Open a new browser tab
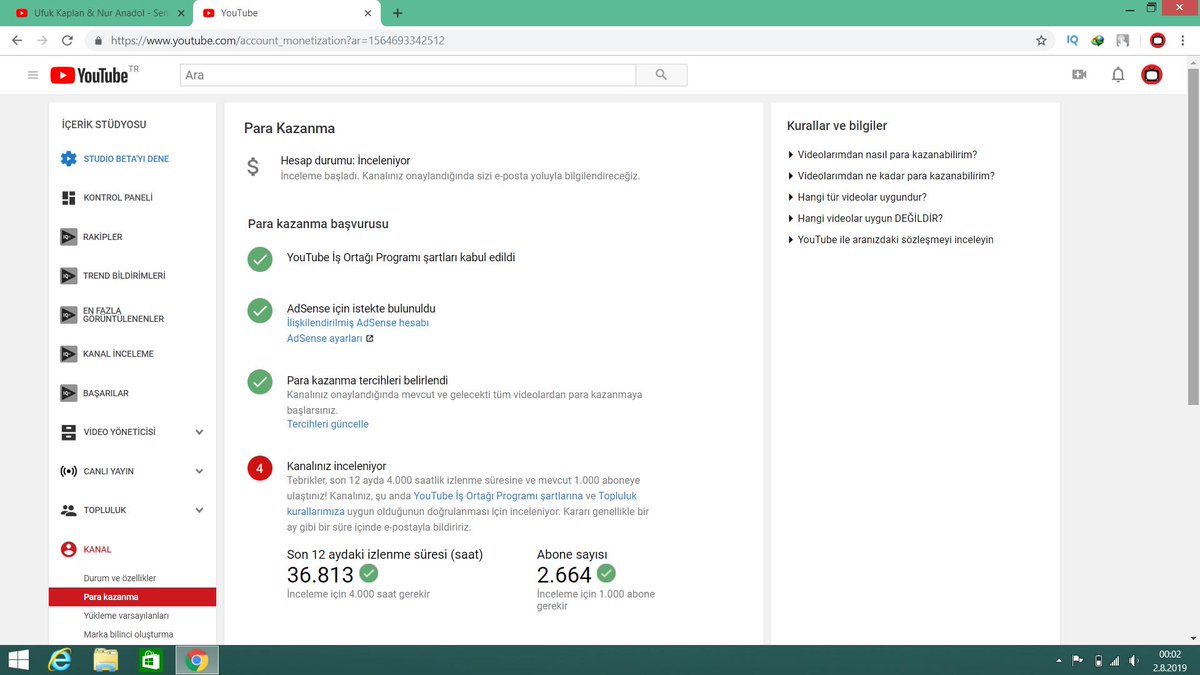 [398, 13]
